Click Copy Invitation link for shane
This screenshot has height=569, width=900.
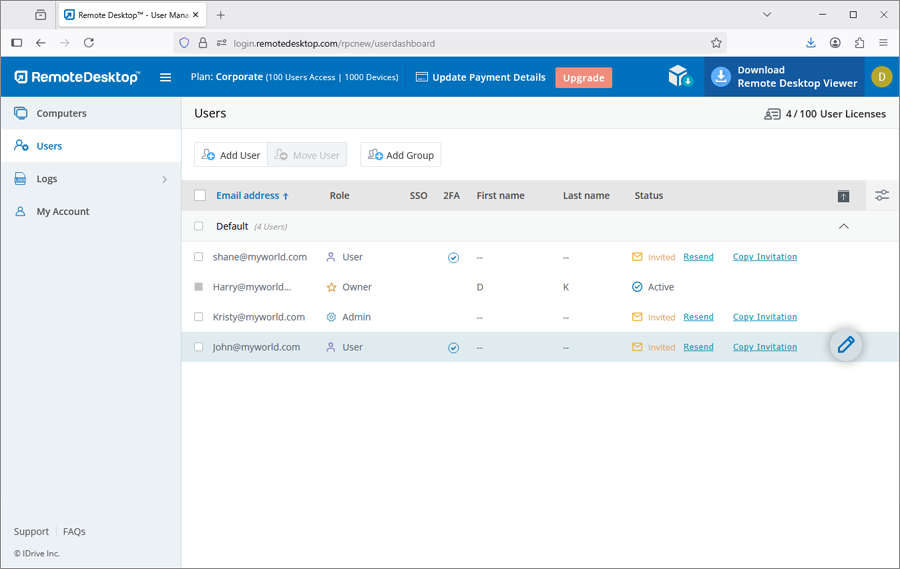(x=764, y=257)
